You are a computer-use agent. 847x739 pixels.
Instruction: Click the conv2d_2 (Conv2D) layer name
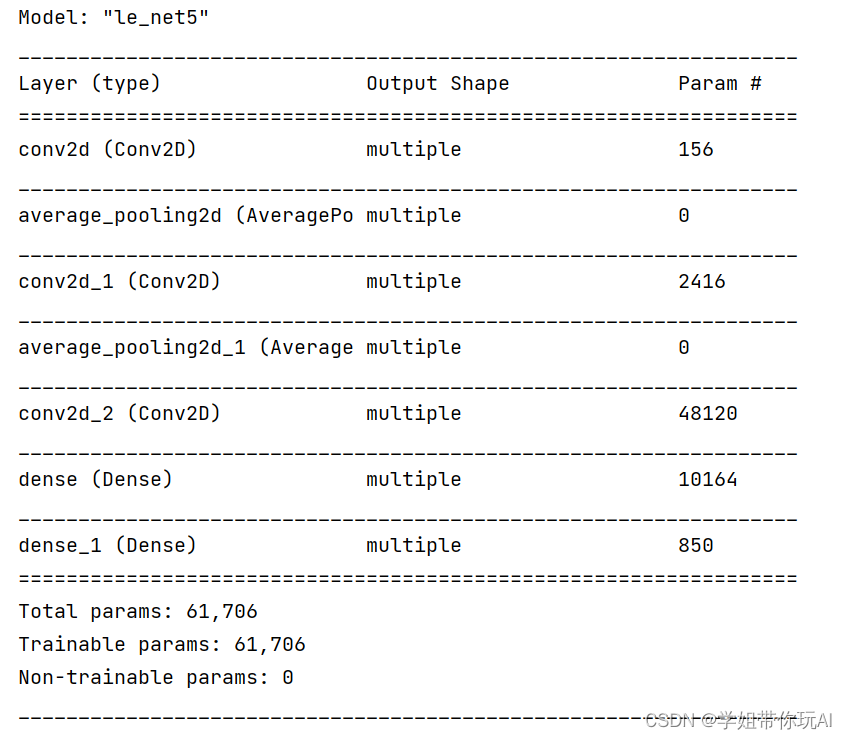[x=119, y=414]
